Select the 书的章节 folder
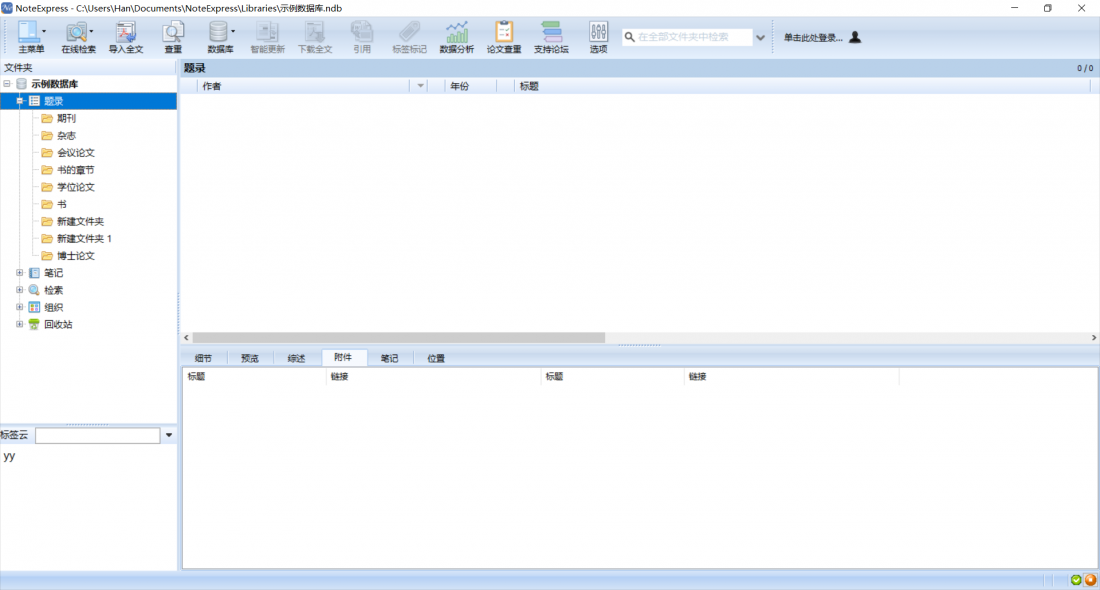The height and width of the screenshot is (590, 1100). (x=76, y=170)
